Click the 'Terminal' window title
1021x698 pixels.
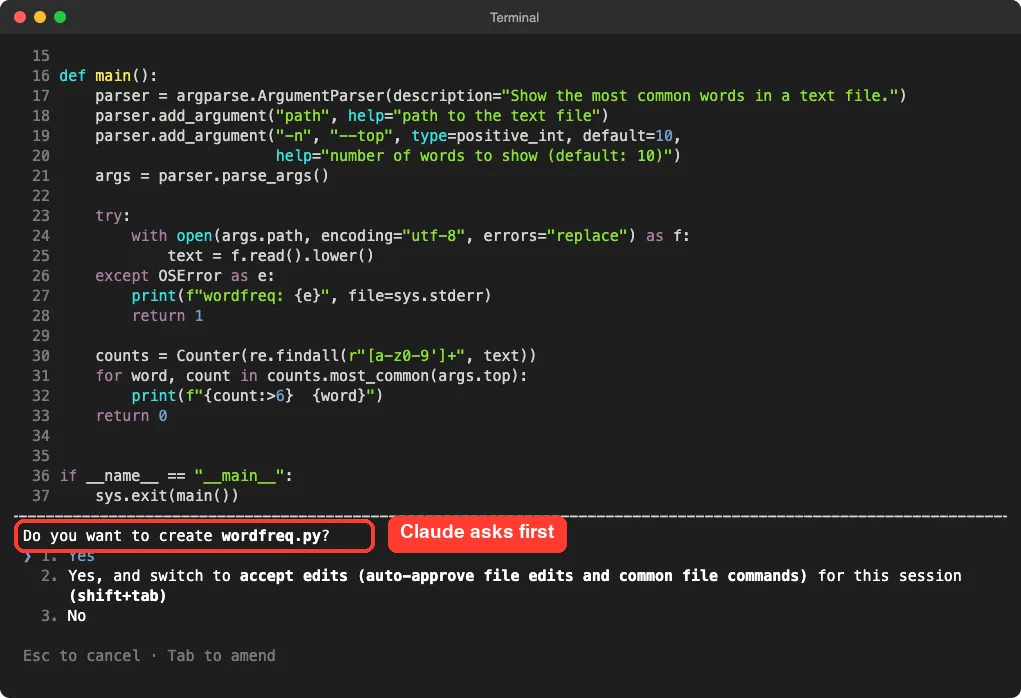pyautogui.click(x=514, y=18)
